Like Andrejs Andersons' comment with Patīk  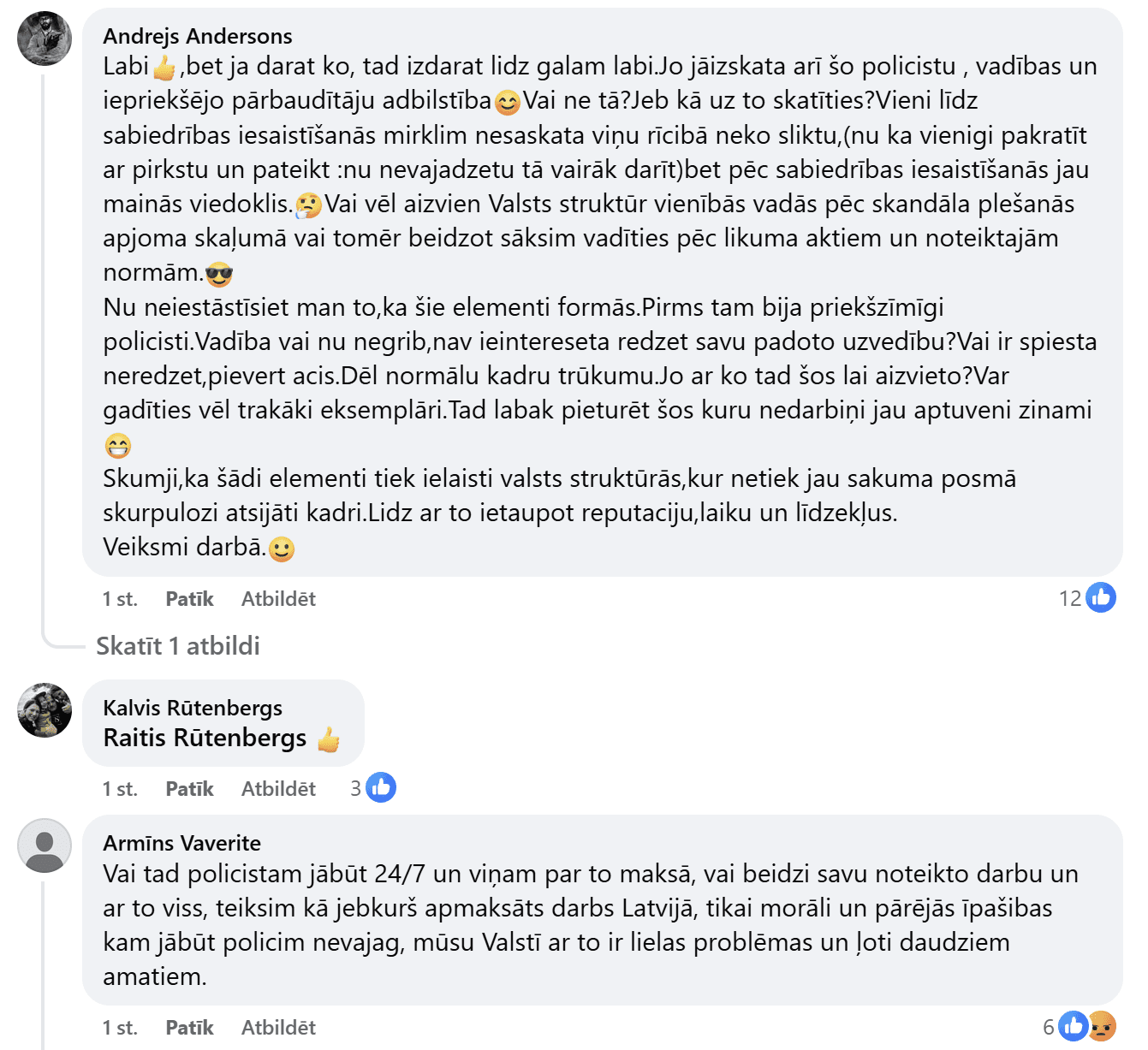189,599
